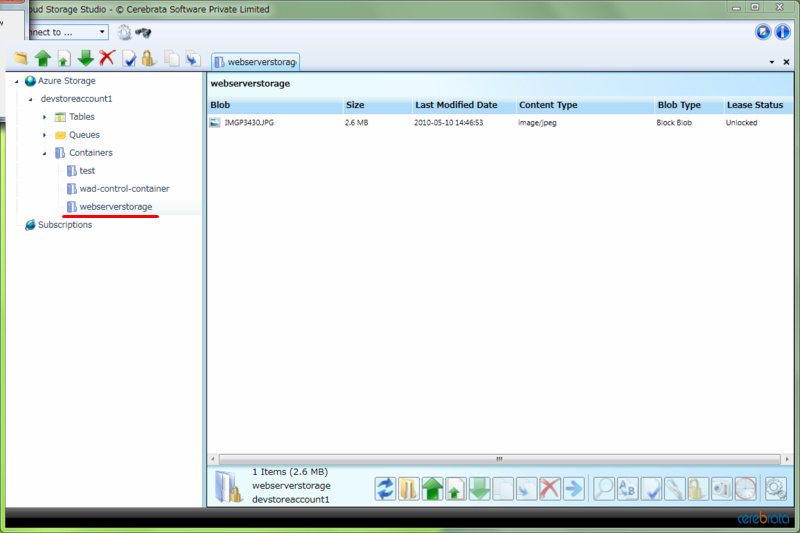
Task: Click the 'Unlocked' lease status cell
Action: tap(741, 123)
